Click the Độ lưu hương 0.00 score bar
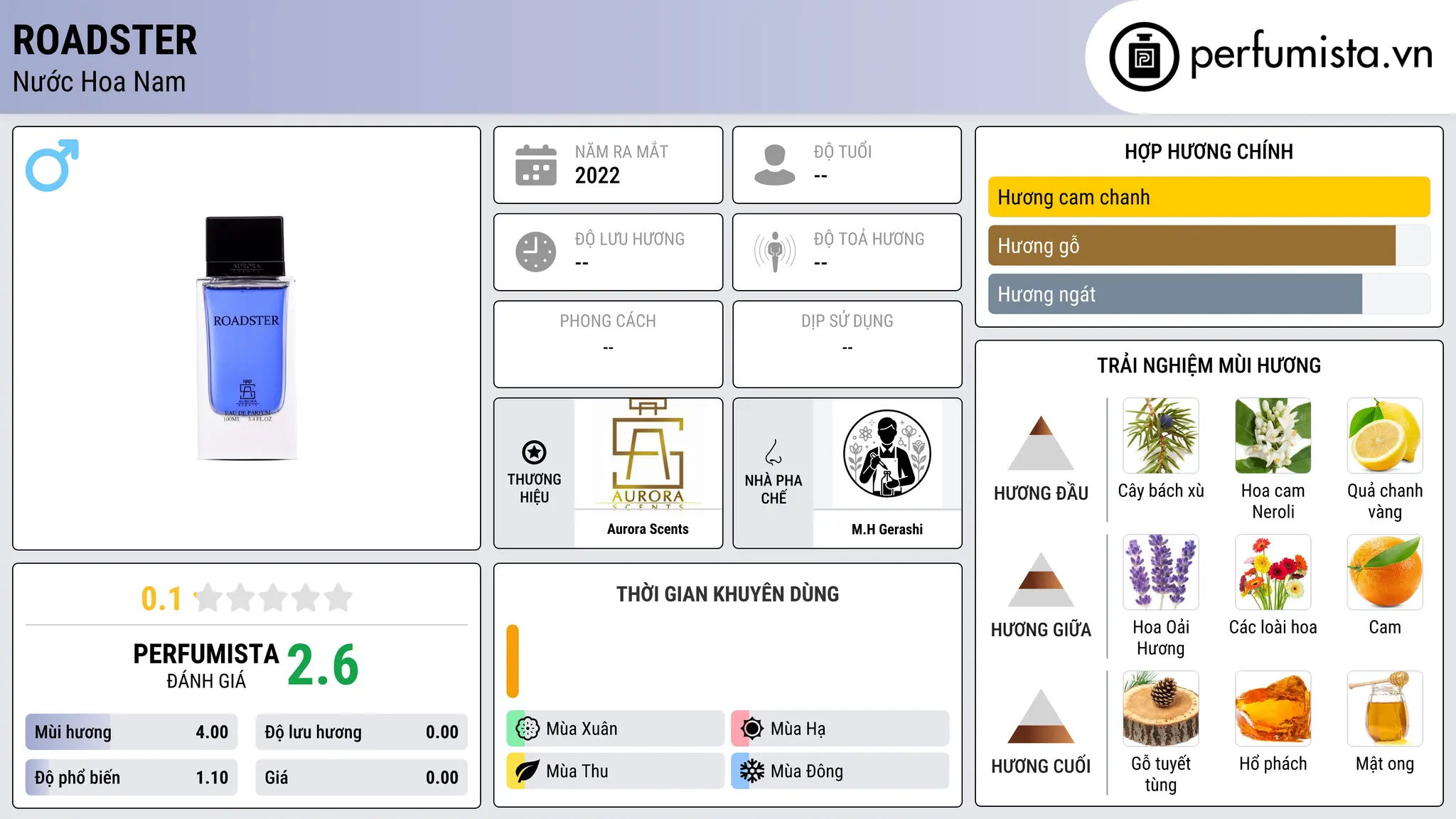This screenshot has width=1456, height=819. [x=361, y=732]
